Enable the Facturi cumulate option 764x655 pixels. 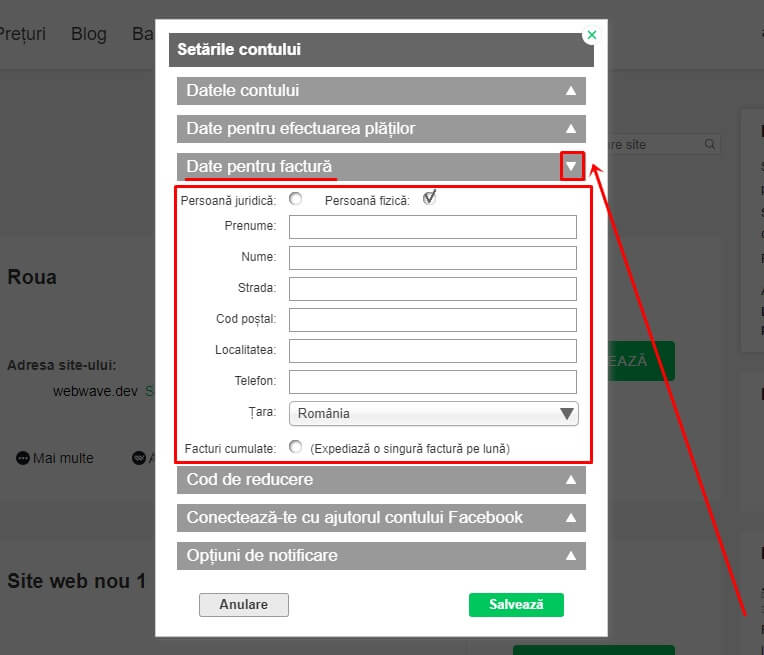point(296,447)
